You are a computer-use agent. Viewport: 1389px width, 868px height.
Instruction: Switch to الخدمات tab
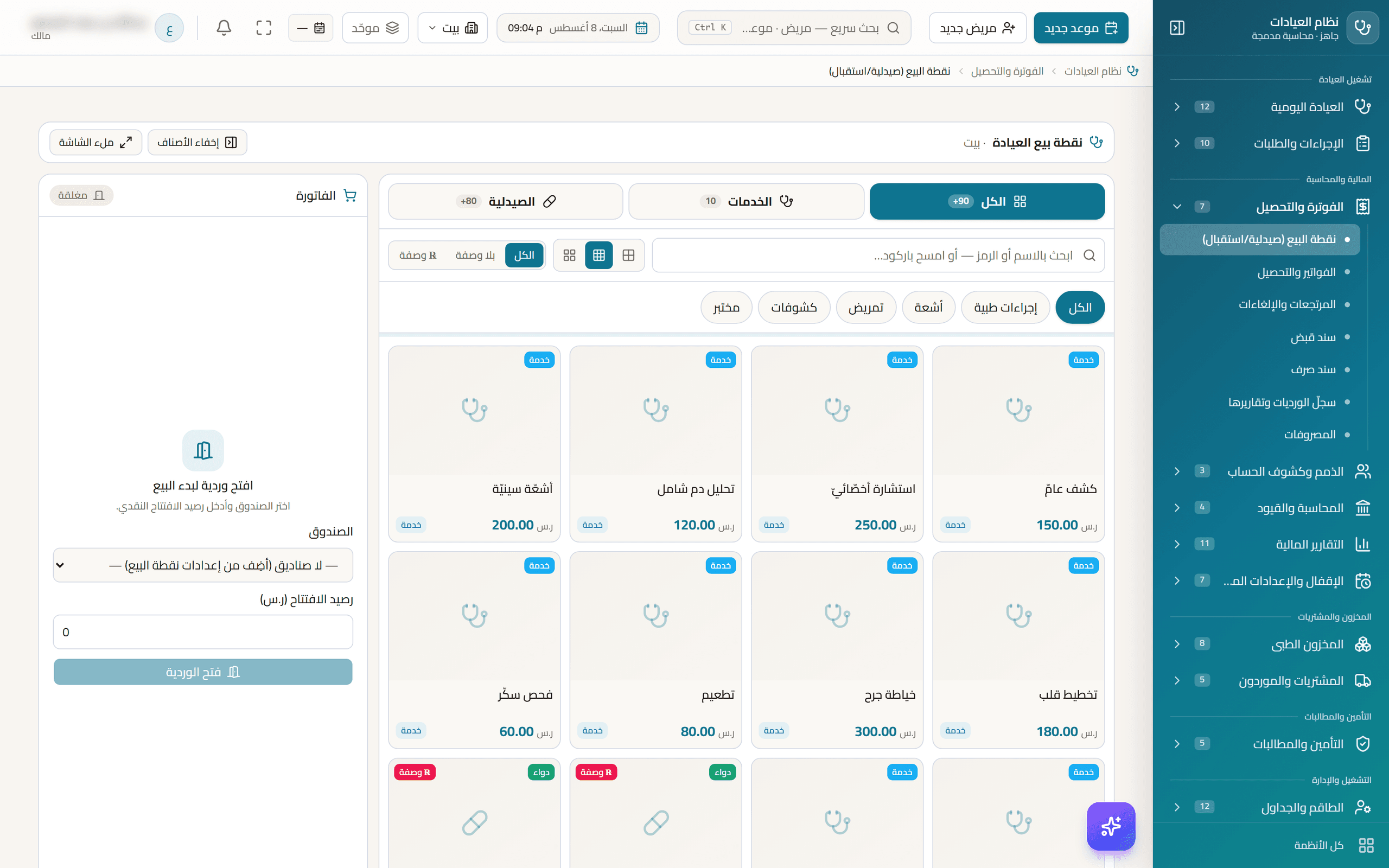pyautogui.click(x=746, y=201)
